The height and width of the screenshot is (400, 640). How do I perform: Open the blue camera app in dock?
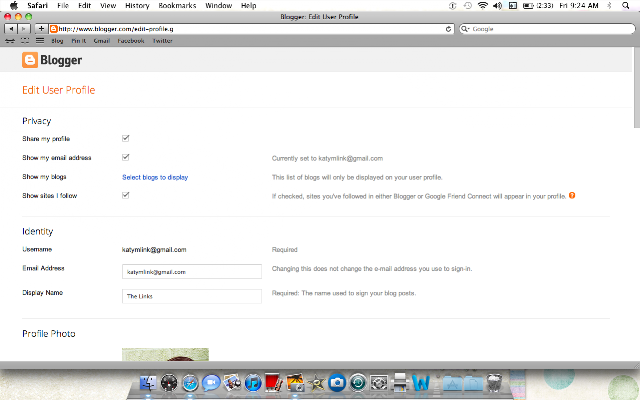[x=337, y=383]
